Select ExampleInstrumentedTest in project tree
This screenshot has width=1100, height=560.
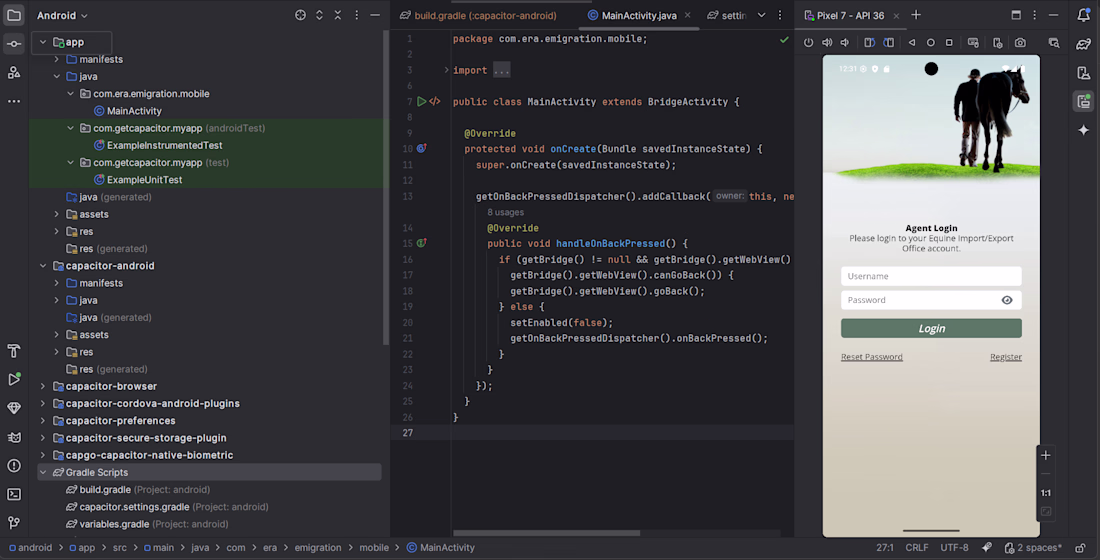[164, 145]
